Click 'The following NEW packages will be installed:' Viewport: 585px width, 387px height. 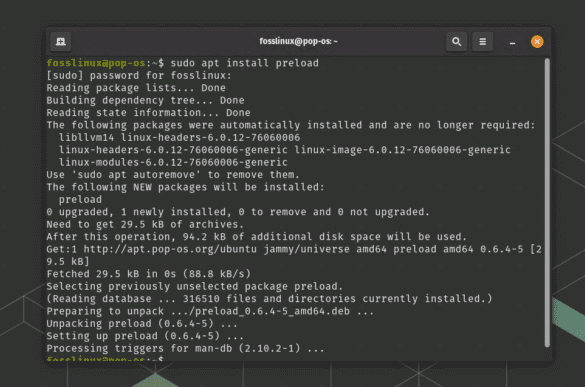[185, 187]
